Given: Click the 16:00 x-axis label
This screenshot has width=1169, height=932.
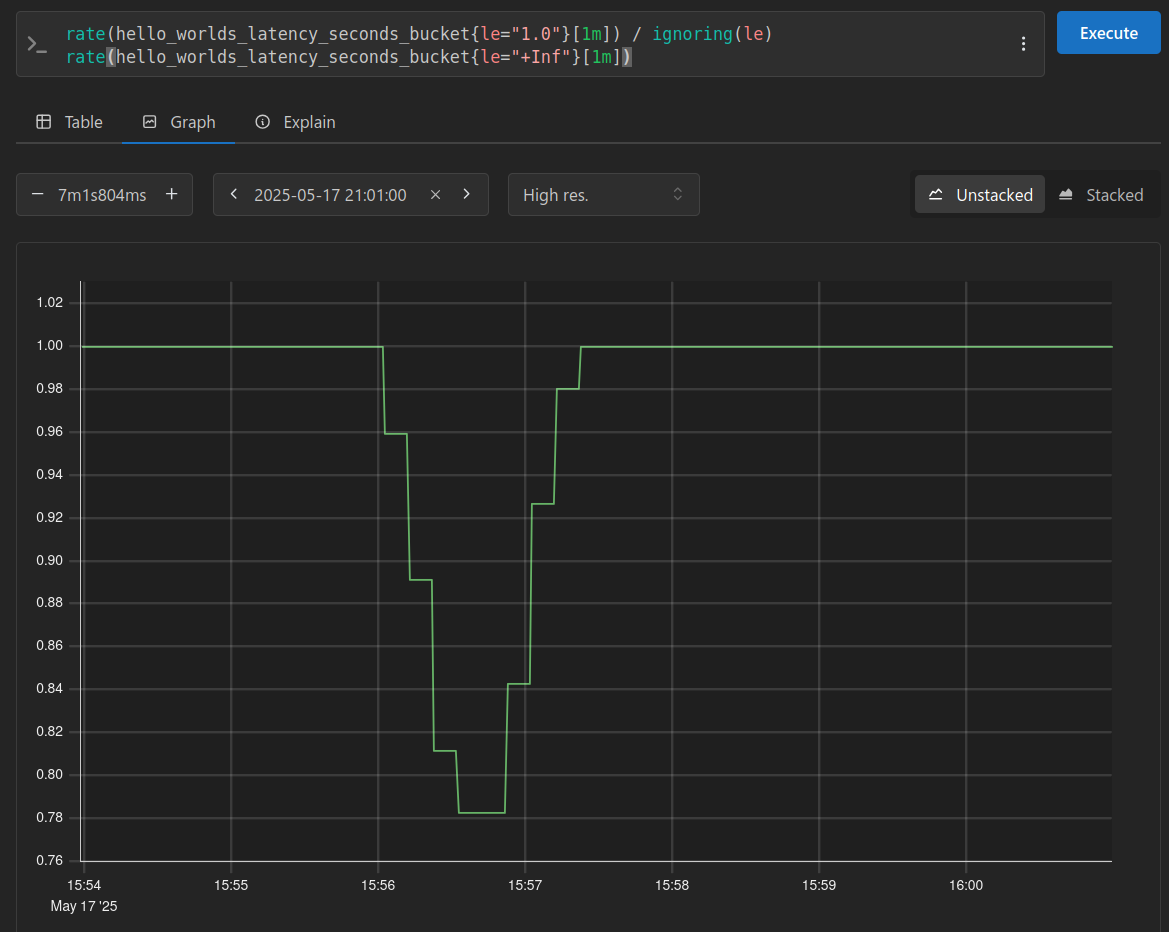Looking at the screenshot, I should pos(965,885).
